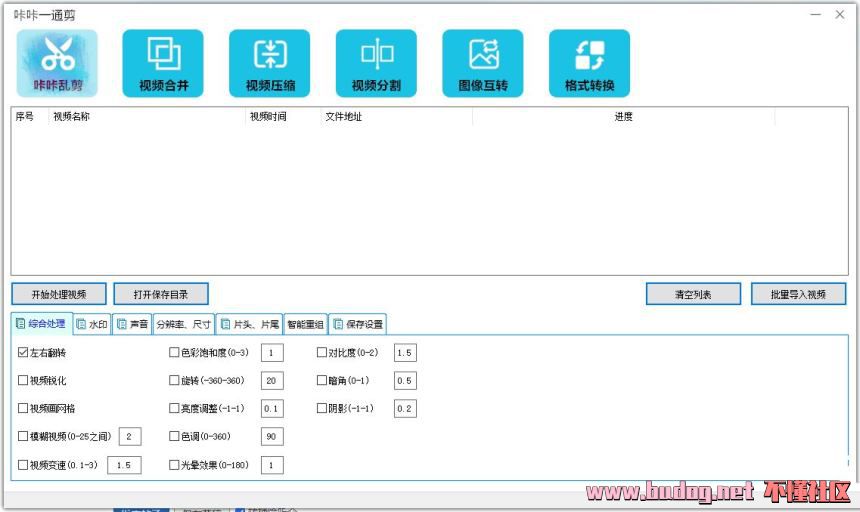Open the 图像互转 image convert tool
The image size is (860, 512).
(483, 62)
